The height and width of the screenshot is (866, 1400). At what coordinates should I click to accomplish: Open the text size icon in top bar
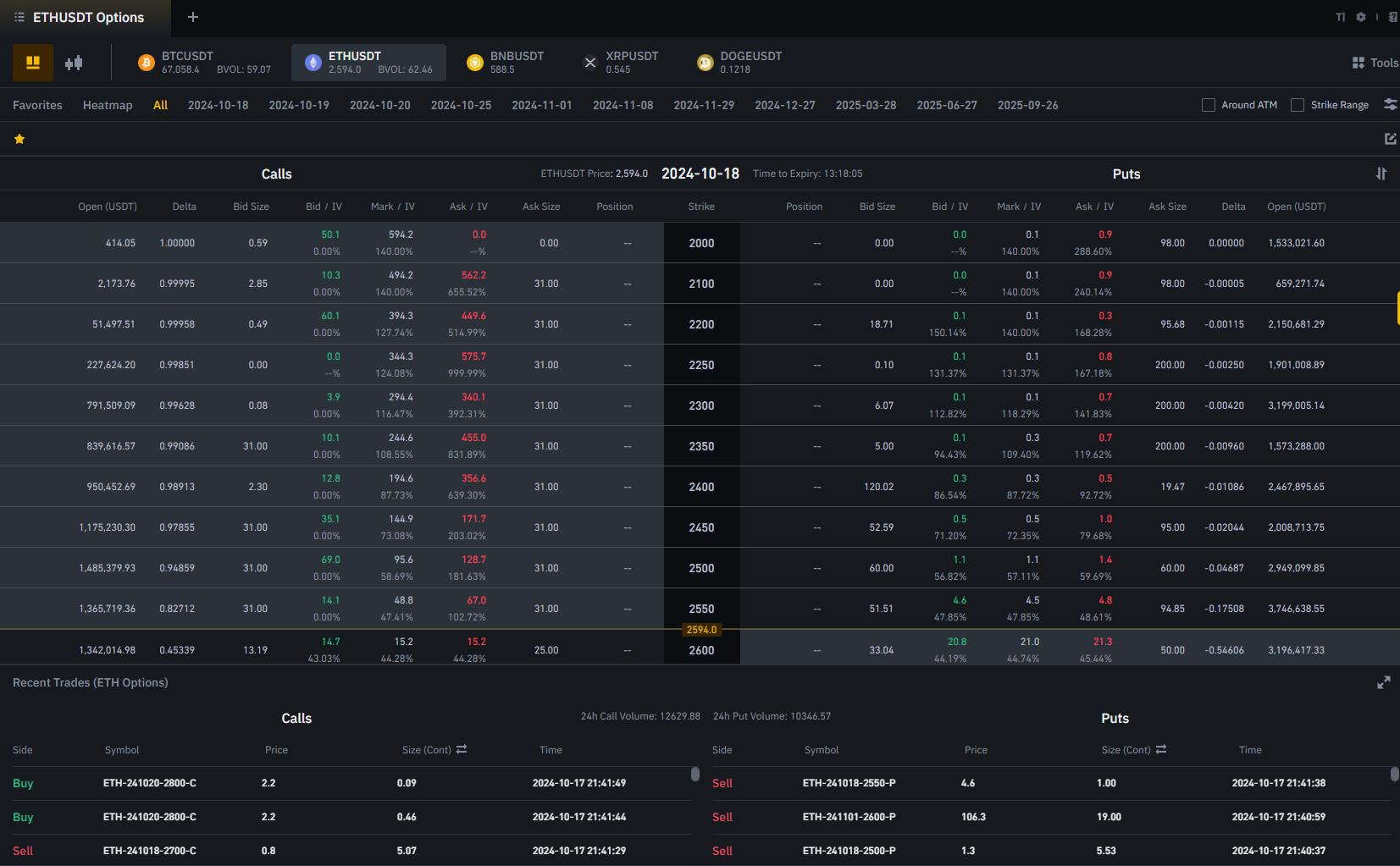coord(1340,17)
